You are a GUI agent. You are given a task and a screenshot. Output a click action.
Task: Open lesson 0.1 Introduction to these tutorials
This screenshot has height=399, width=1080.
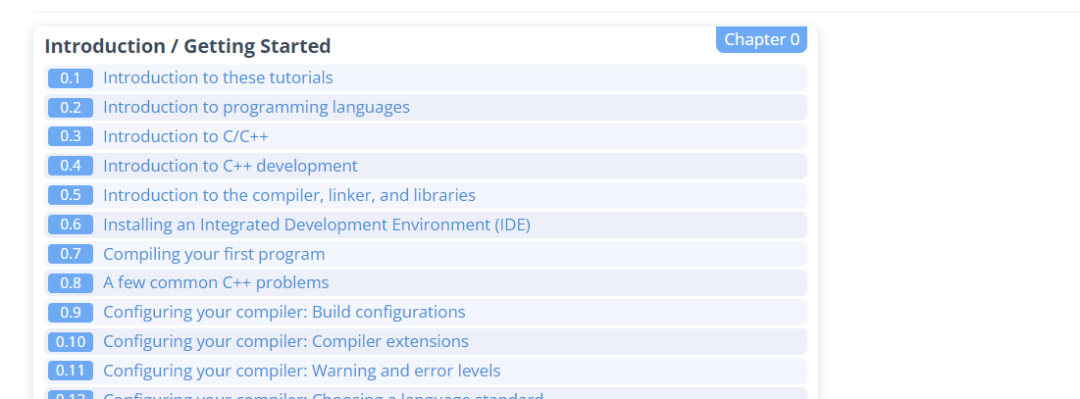tap(218, 78)
